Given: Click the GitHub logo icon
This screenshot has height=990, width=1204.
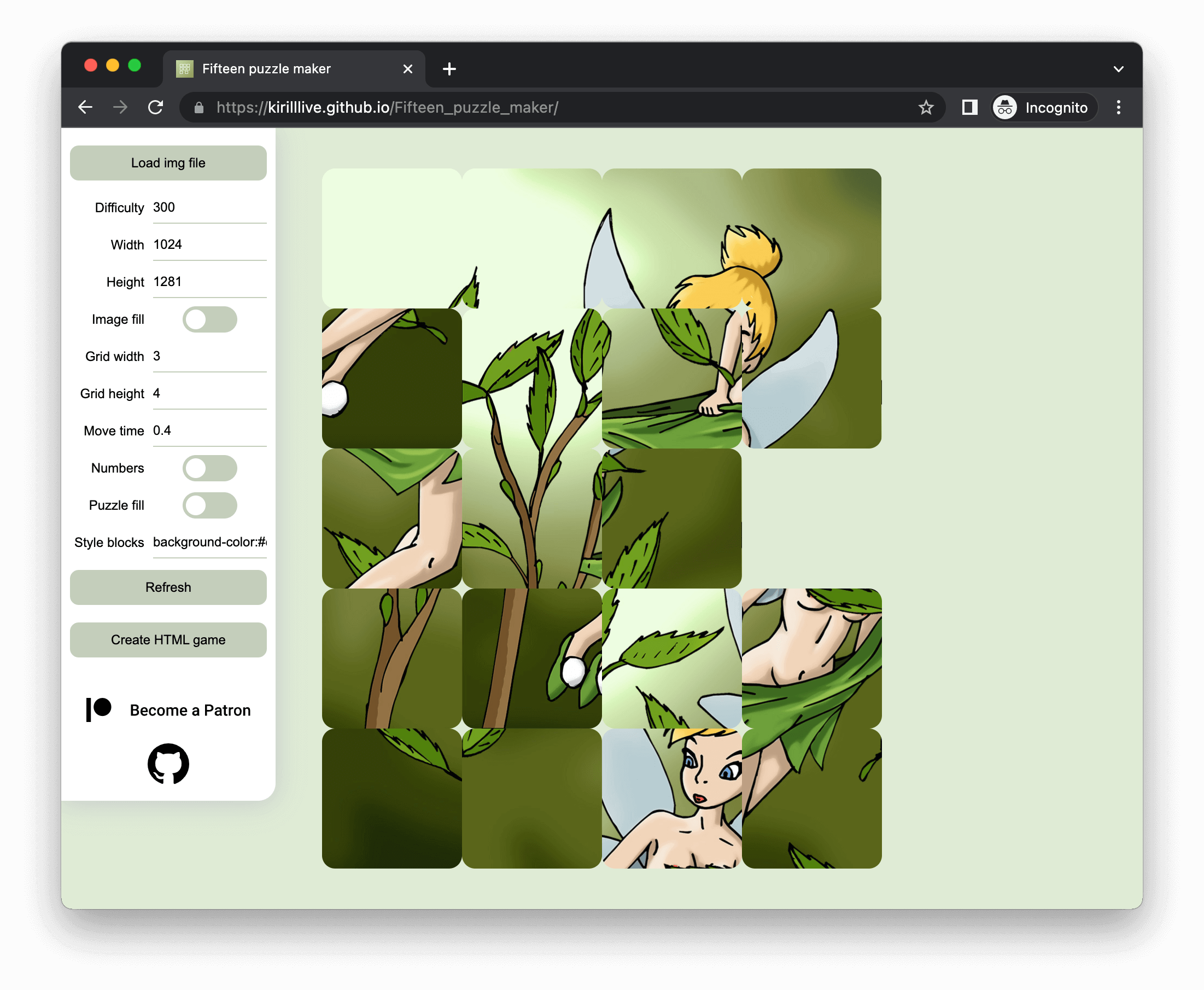Looking at the screenshot, I should [x=168, y=764].
